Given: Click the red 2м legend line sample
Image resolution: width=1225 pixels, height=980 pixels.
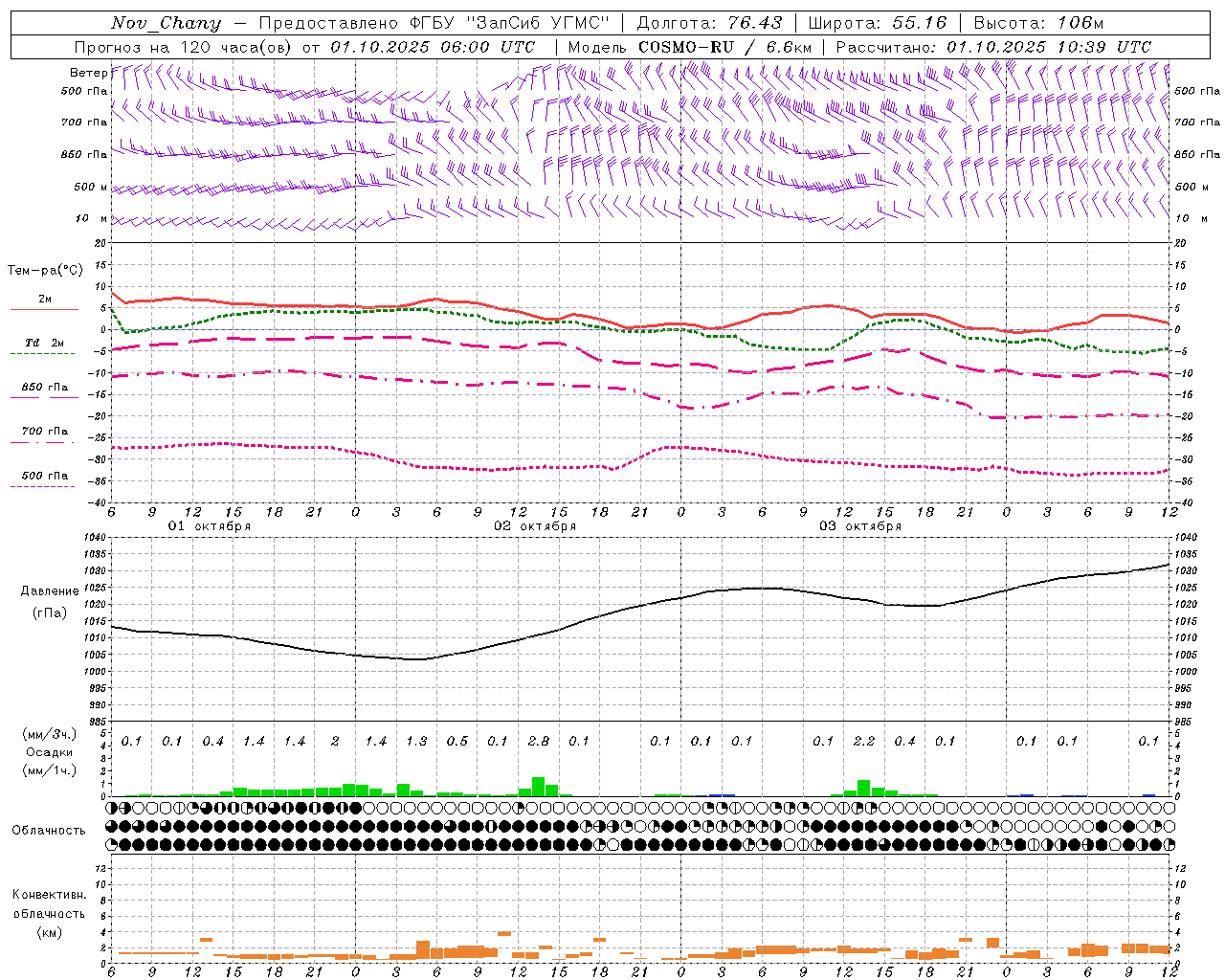Looking at the screenshot, I should click(x=44, y=309).
